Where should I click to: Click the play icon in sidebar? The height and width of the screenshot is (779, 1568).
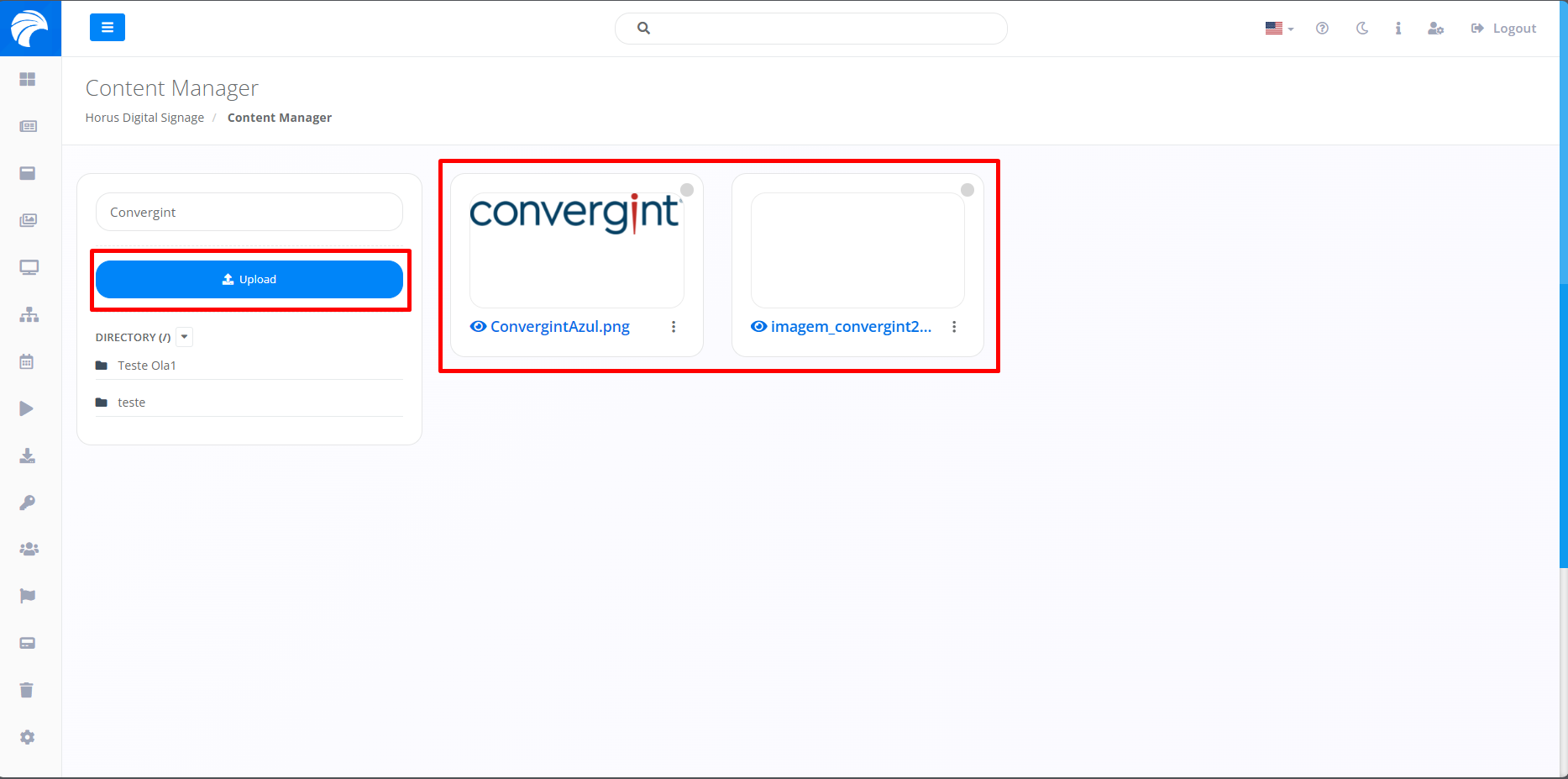(27, 408)
